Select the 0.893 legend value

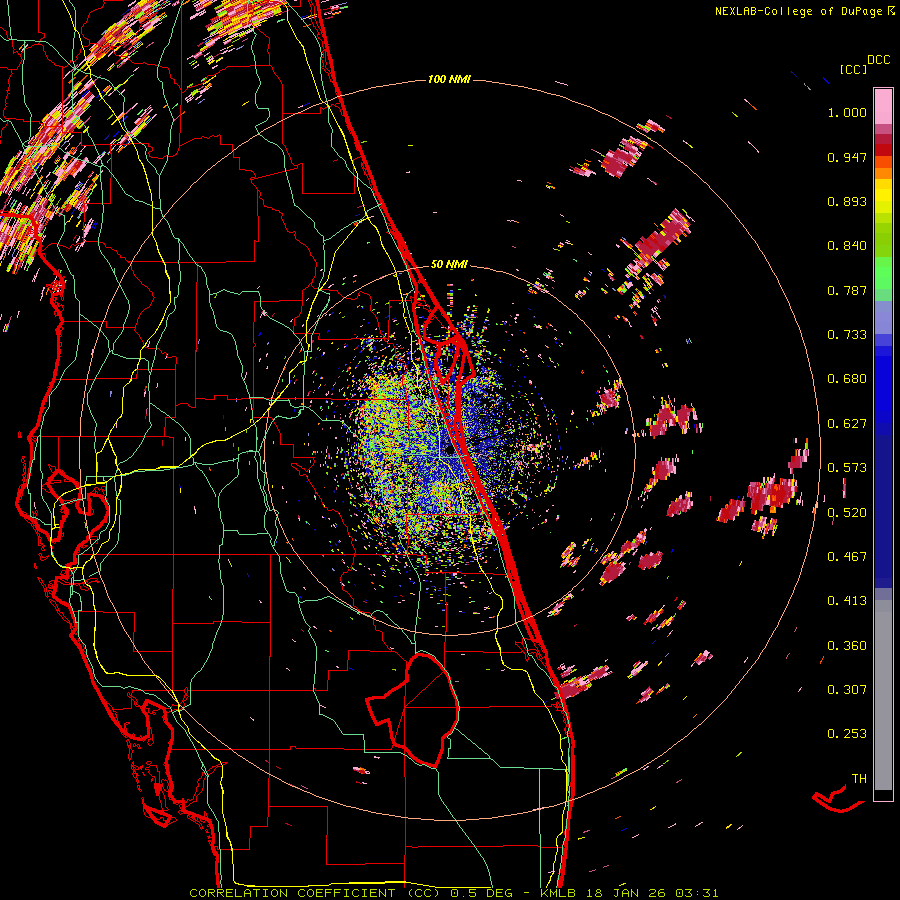(847, 201)
